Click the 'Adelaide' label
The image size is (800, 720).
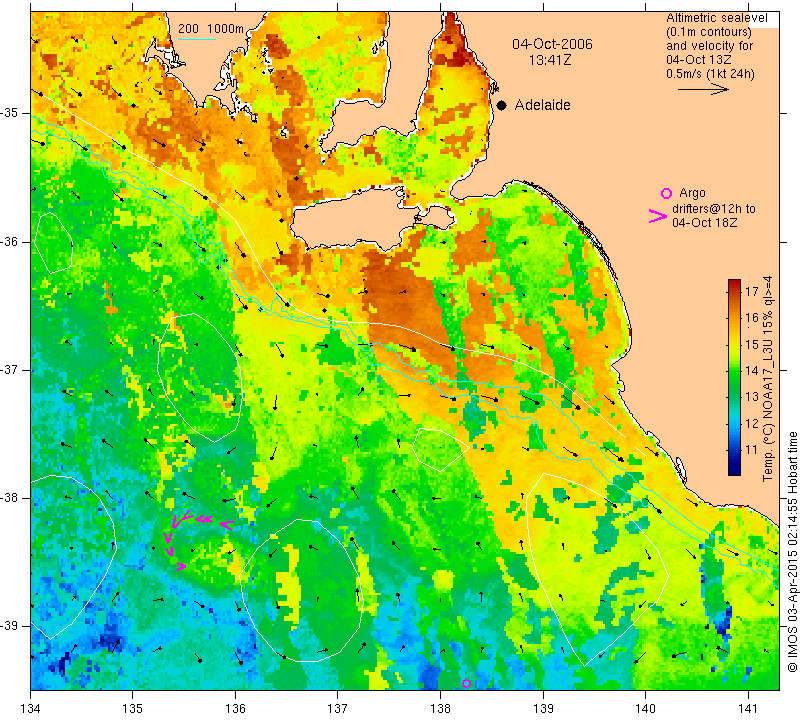542,105
